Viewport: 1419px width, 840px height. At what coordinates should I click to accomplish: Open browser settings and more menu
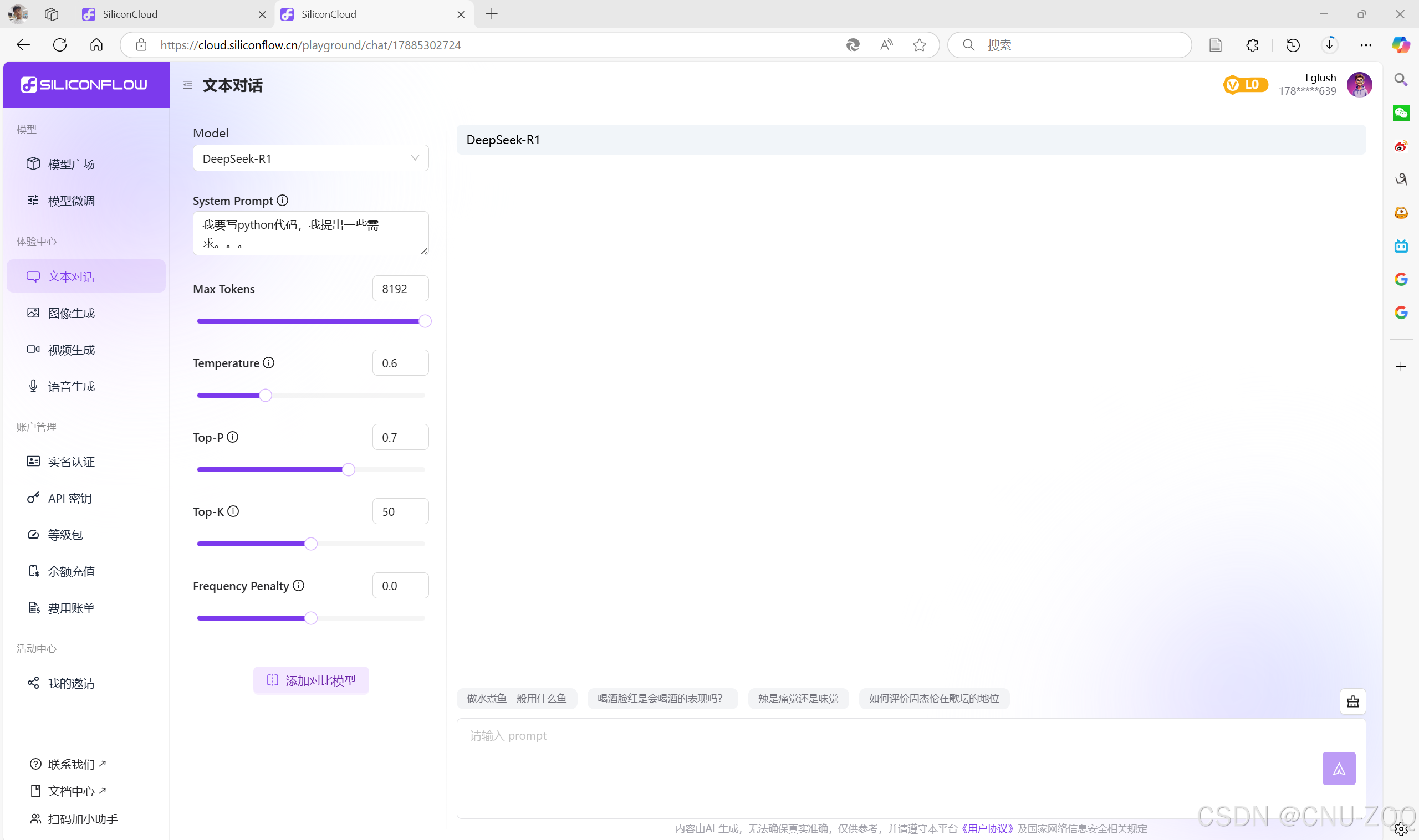tap(1365, 45)
